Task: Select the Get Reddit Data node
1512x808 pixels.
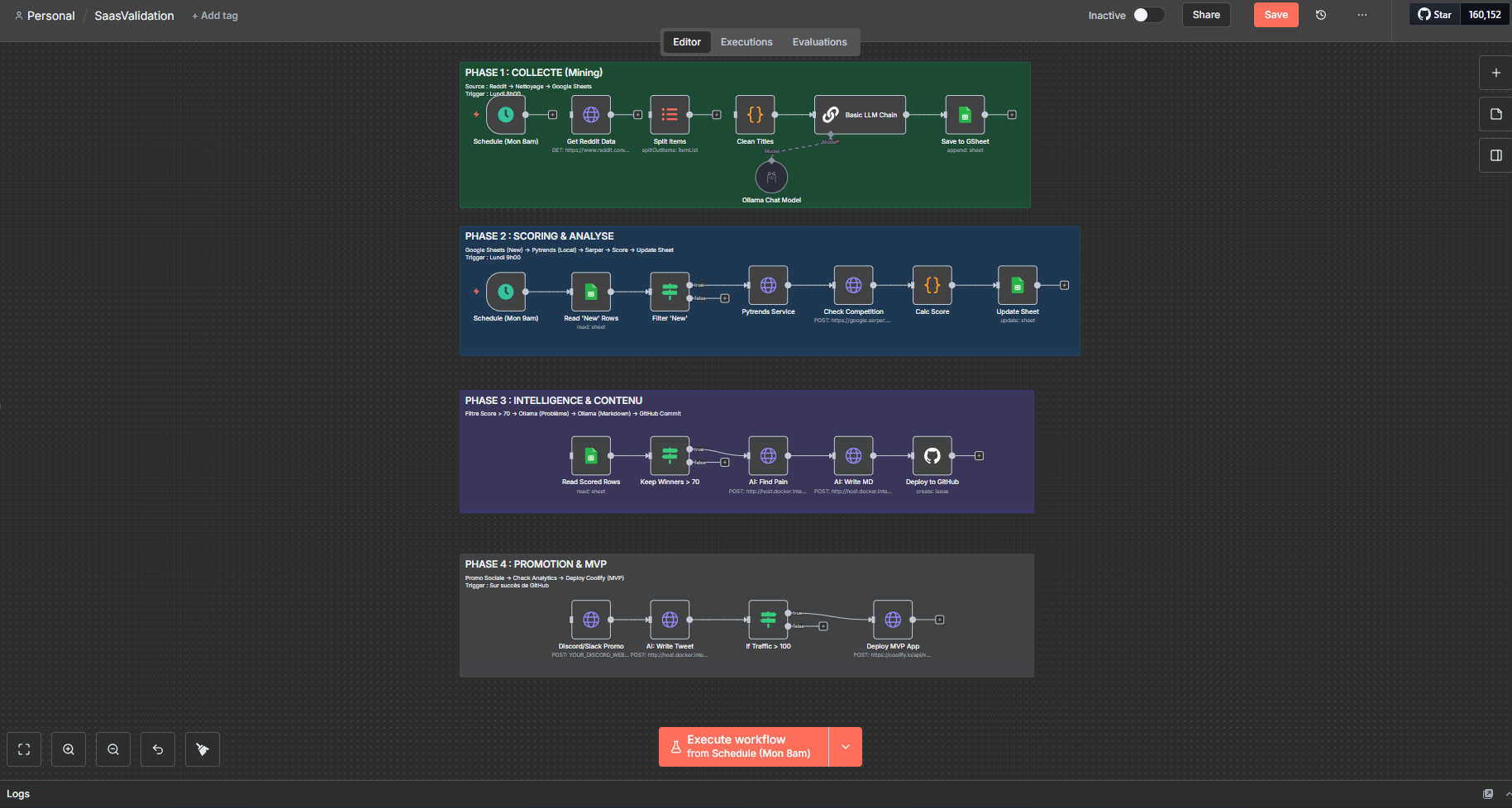Action: 591,115
